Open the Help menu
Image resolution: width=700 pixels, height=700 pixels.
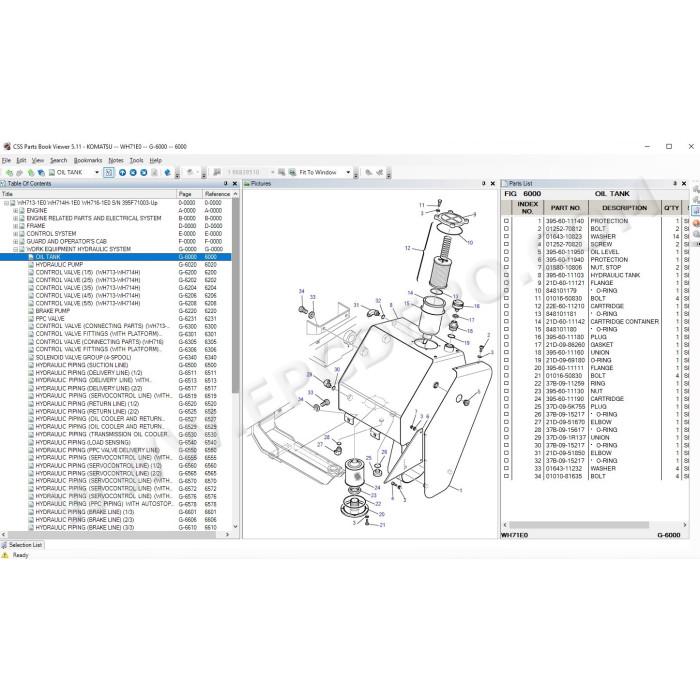pos(155,161)
